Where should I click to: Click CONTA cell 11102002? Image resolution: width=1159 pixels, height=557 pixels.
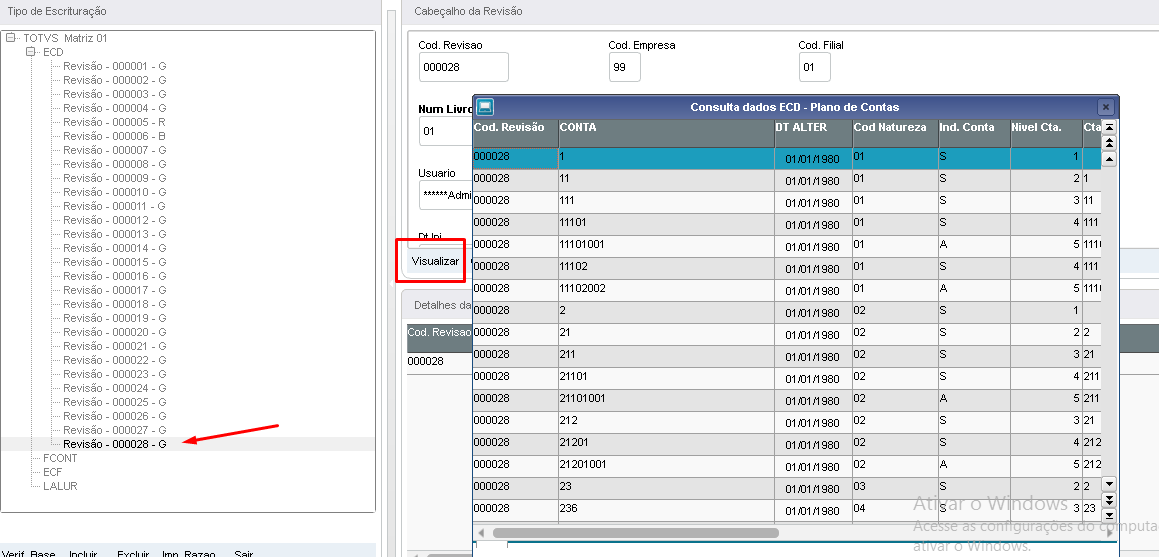click(667, 290)
